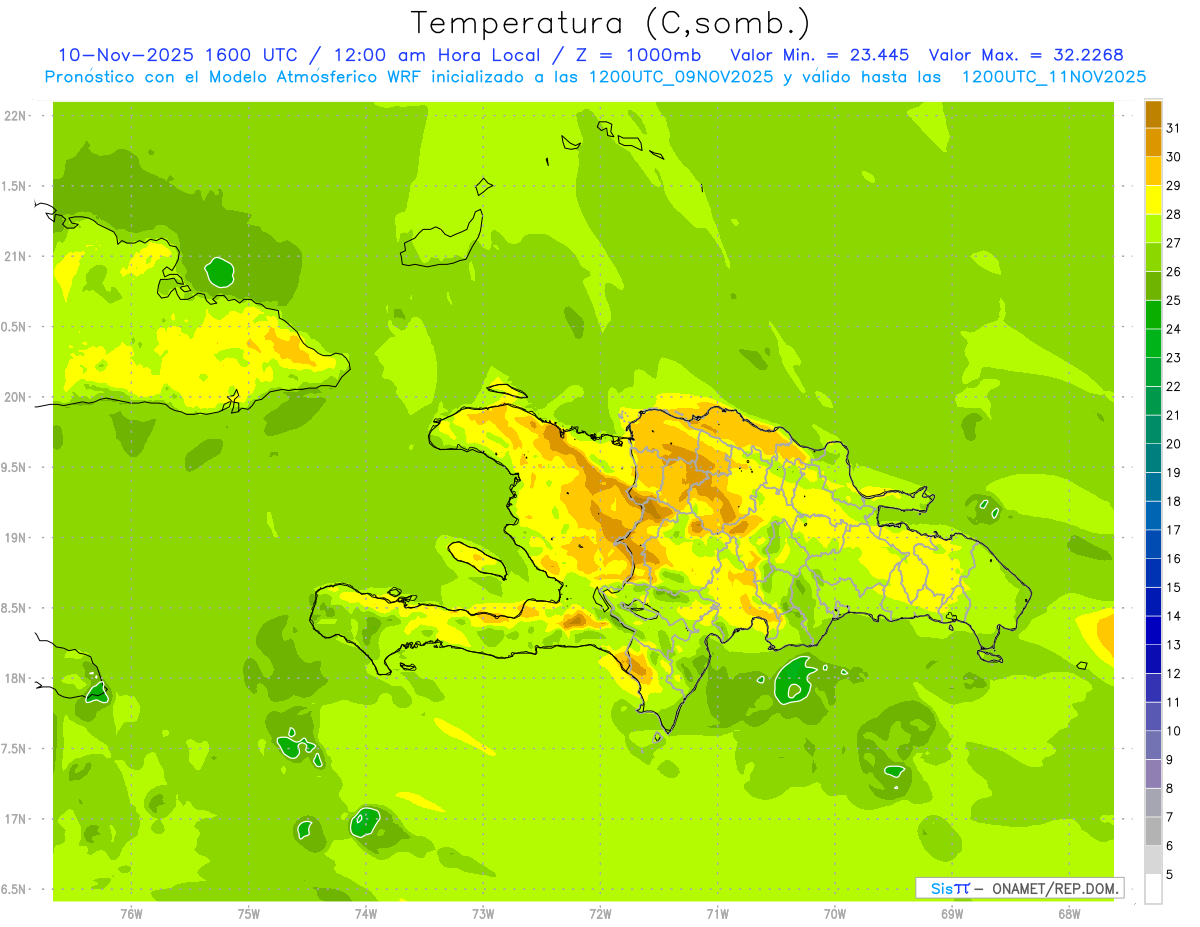Click the bottom legend value "5"
This screenshot has width=1200, height=927.
click(1170, 875)
